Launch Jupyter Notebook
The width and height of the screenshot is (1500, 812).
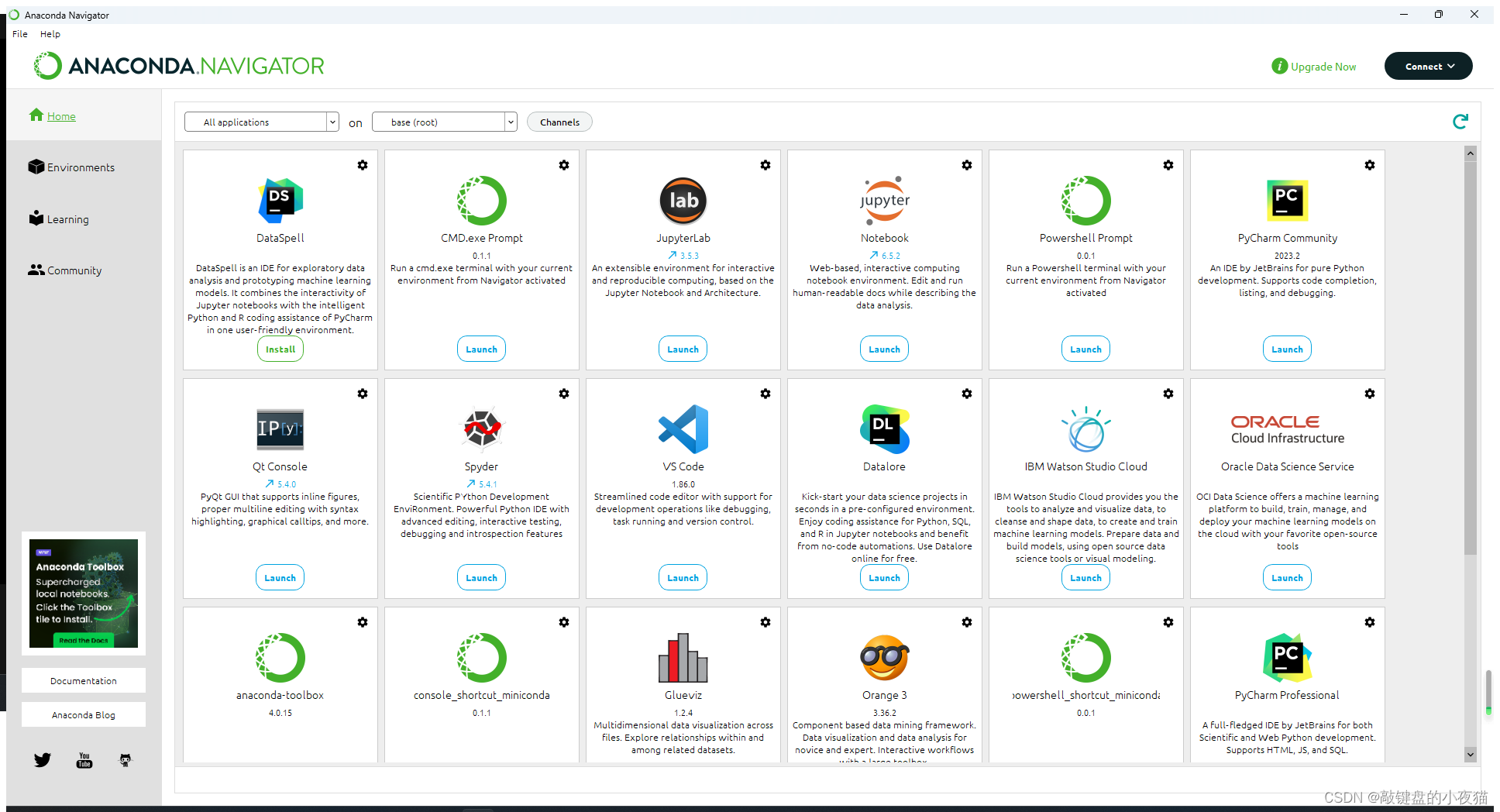885,349
